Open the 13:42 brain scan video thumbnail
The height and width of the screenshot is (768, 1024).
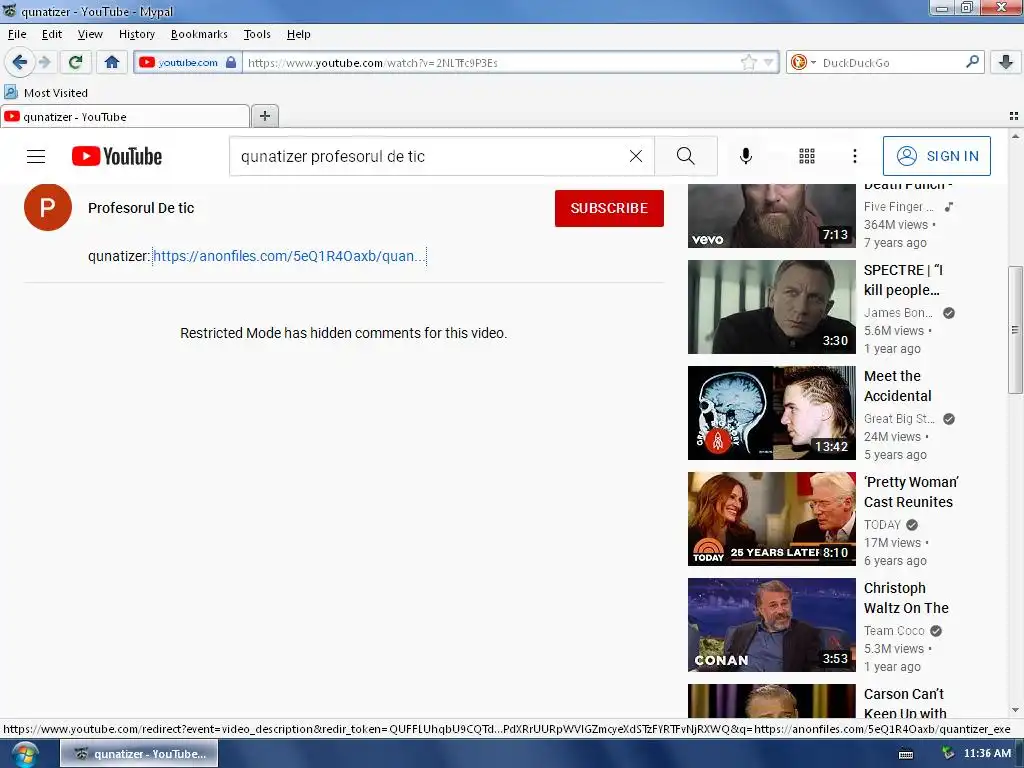tap(771, 413)
